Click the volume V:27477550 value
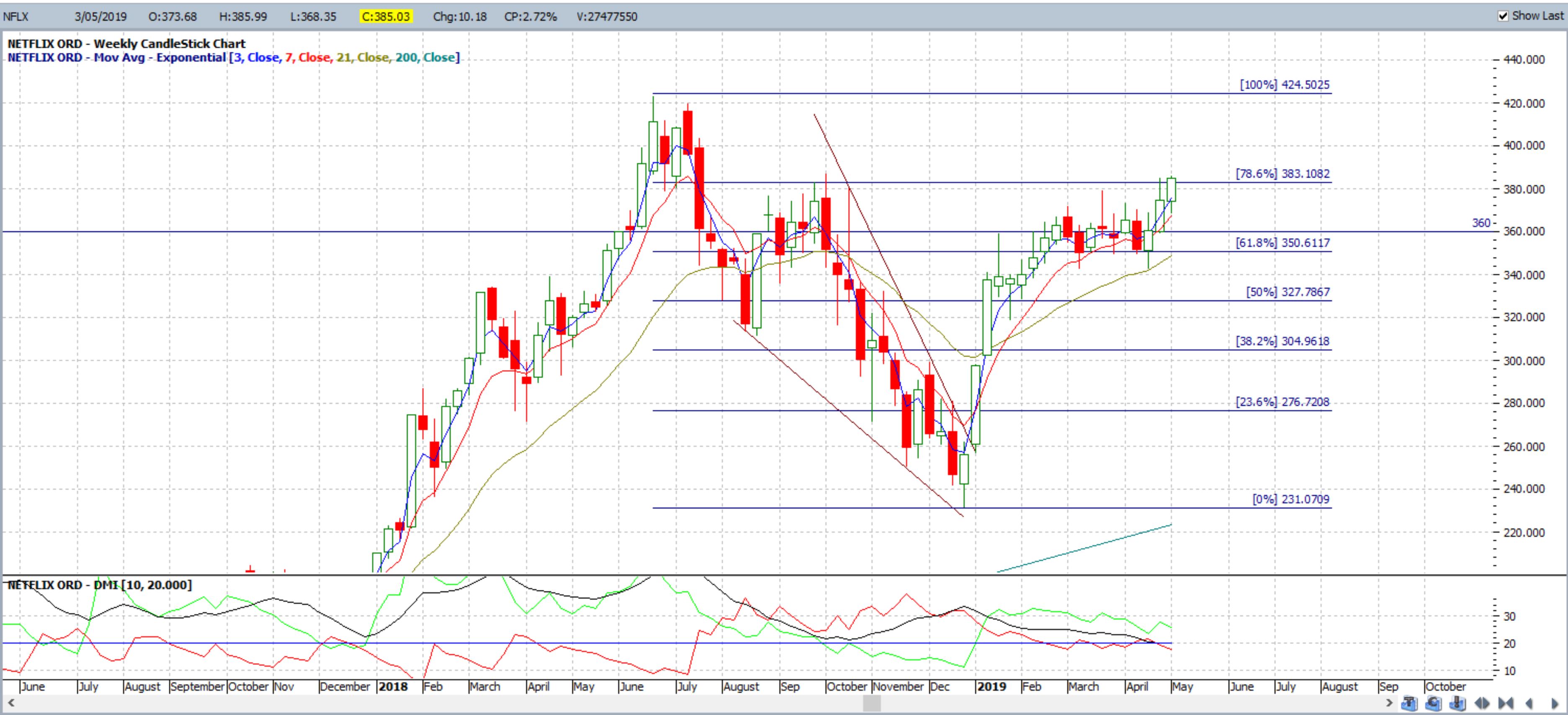Image resolution: width=1568 pixels, height=715 pixels. (608, 16)
